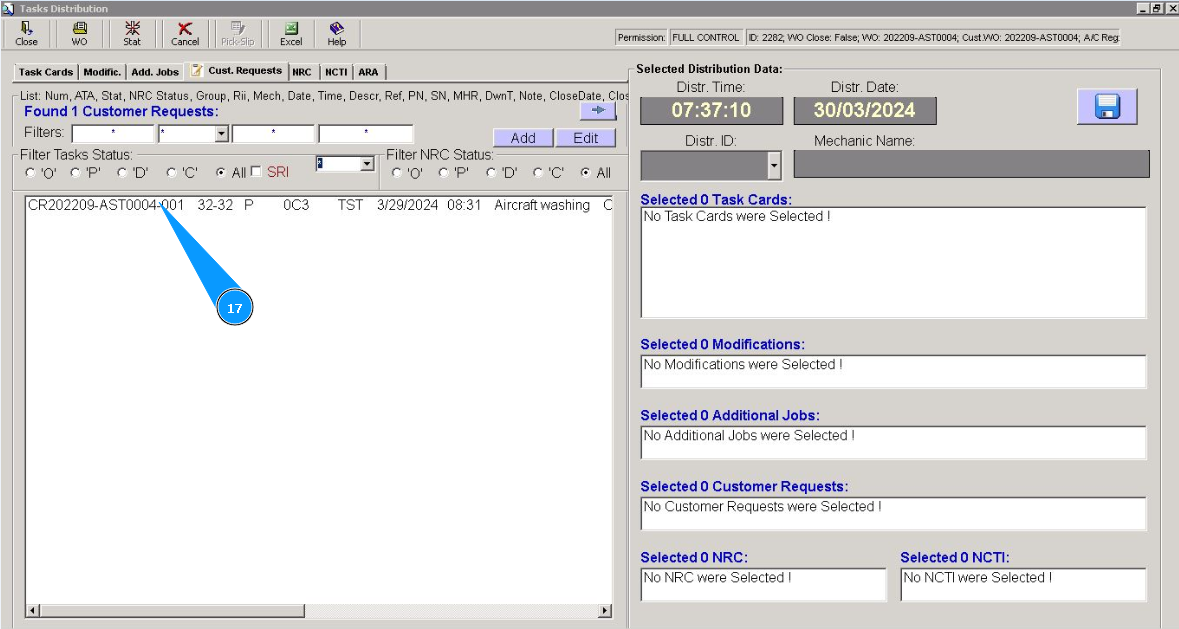
Task: Open the WO toolbar icon
Action: pyautogui.click(x=79, y=34)
